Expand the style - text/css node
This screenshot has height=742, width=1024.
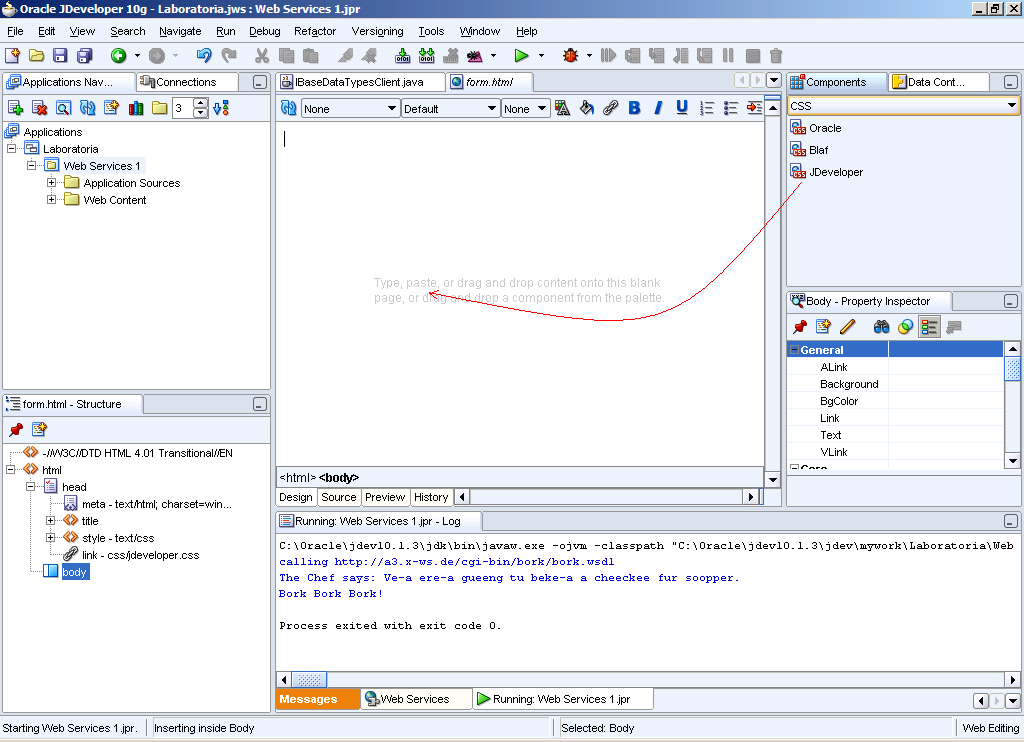click(x=50, y=538)
